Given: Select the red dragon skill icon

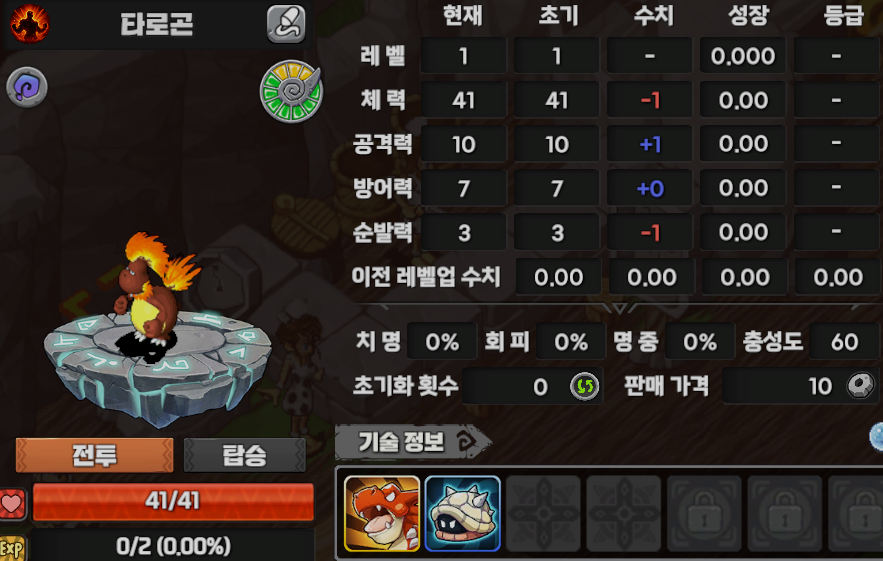Looking at the screenshot, I should coord(382,513).
